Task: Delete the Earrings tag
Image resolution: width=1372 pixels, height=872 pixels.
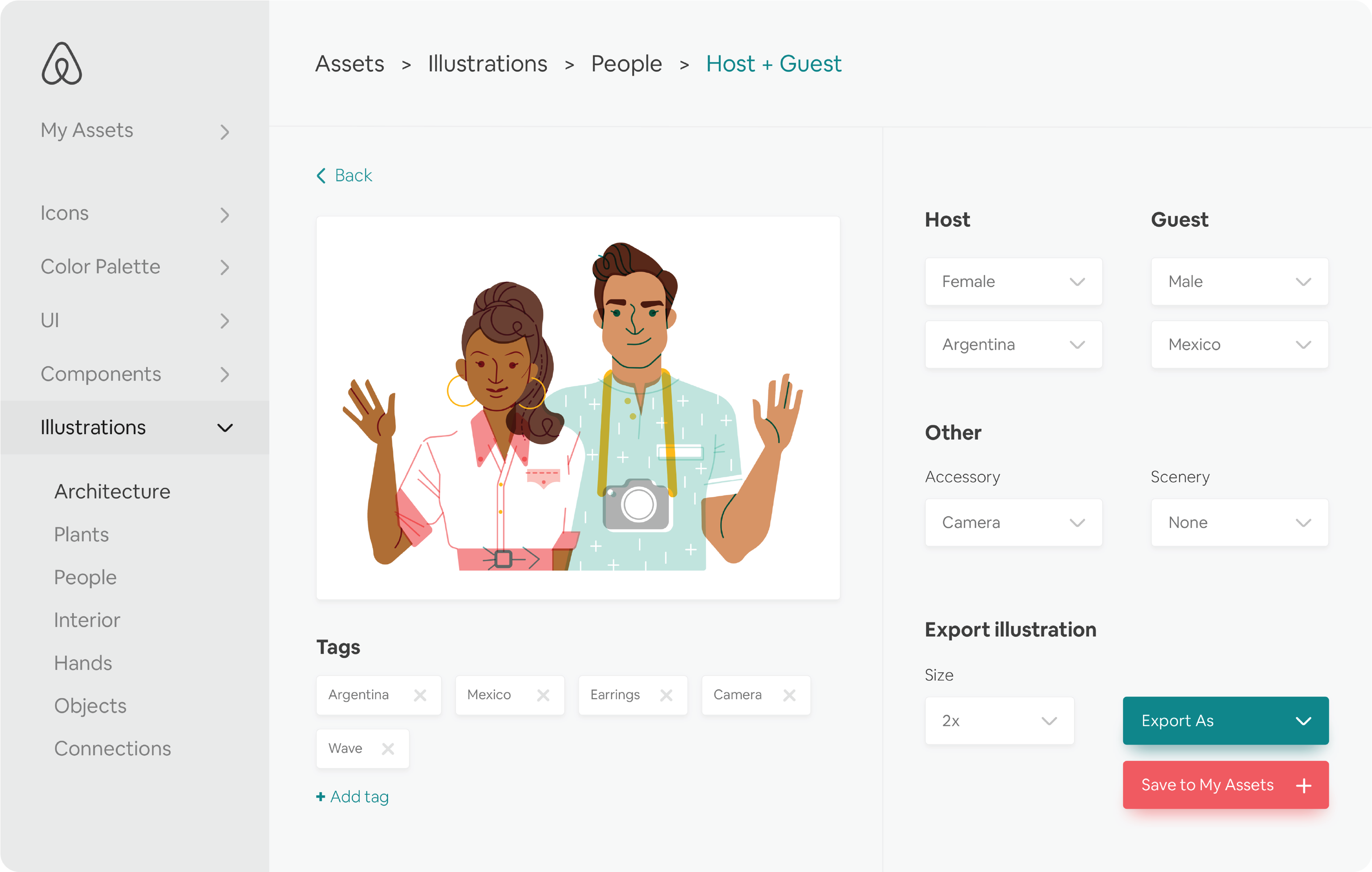Action: pyautogui.click(x=666, y=695)
